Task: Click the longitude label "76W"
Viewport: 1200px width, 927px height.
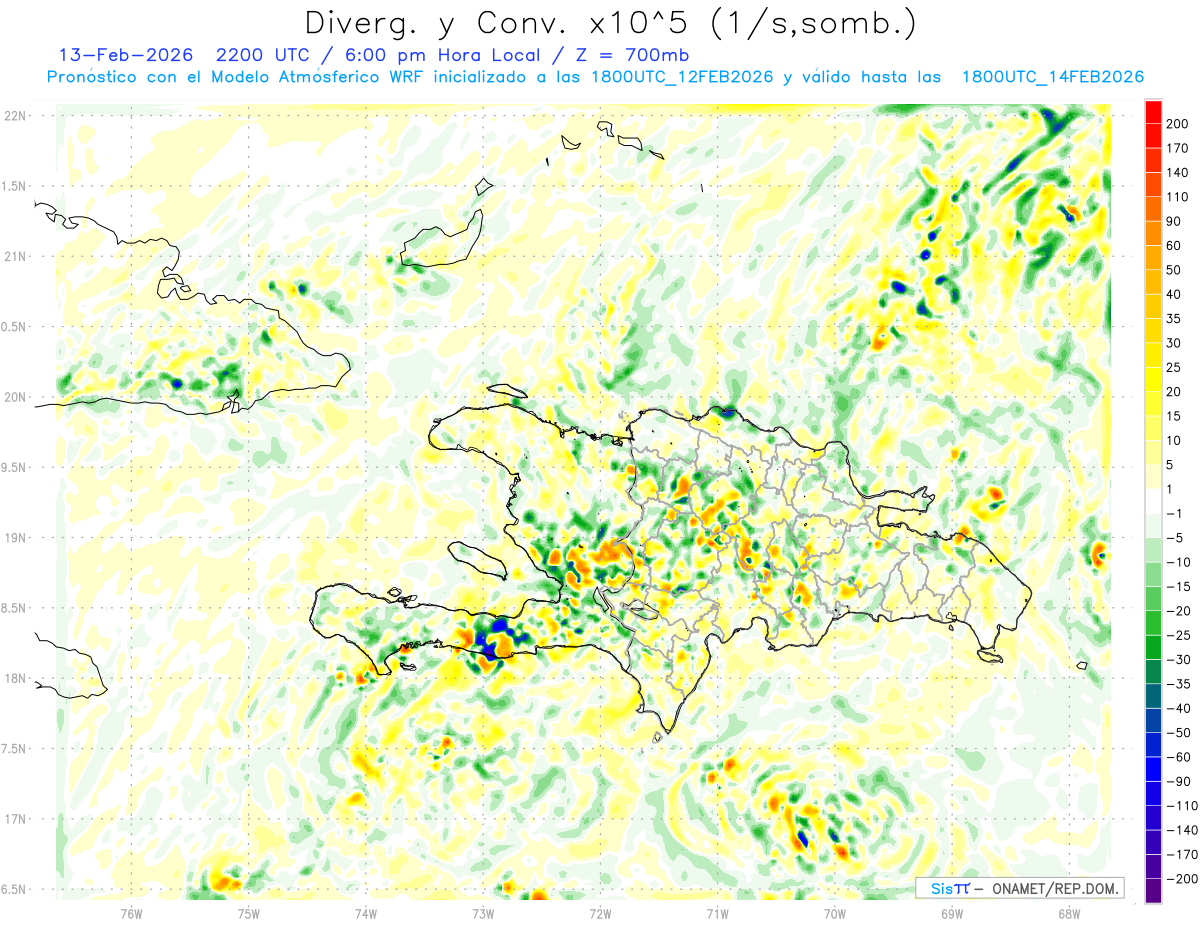Action: click(x=131, y=913)
